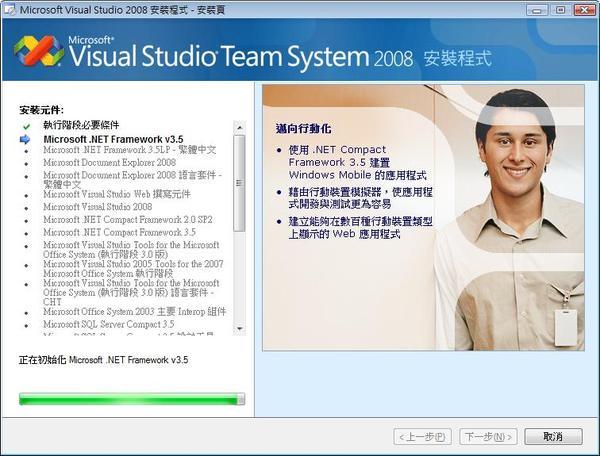The height and width of the screenshot is (456, 600).
Task: Click the green installation progress bar
Action: click(132, 399)
